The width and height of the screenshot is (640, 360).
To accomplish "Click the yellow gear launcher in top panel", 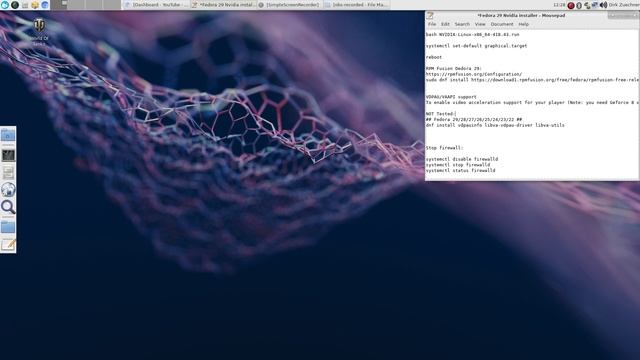I will point(35,5).
